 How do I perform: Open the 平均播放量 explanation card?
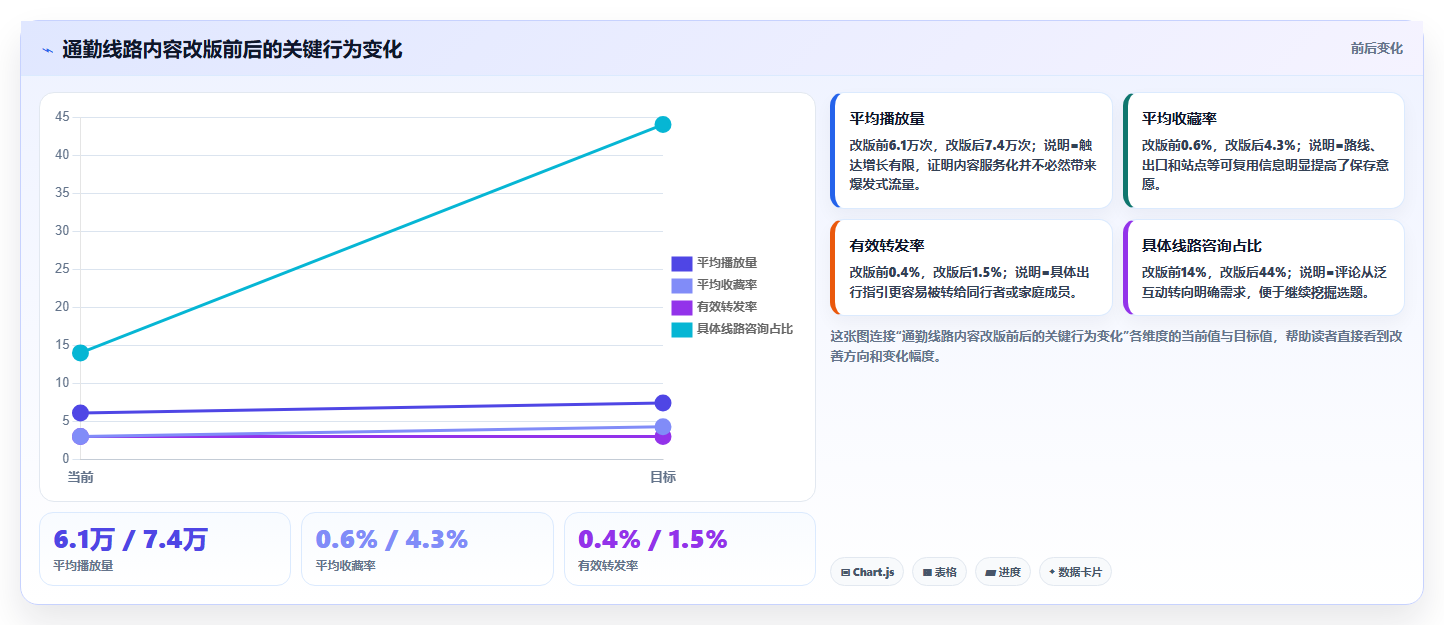pos(971,150)
